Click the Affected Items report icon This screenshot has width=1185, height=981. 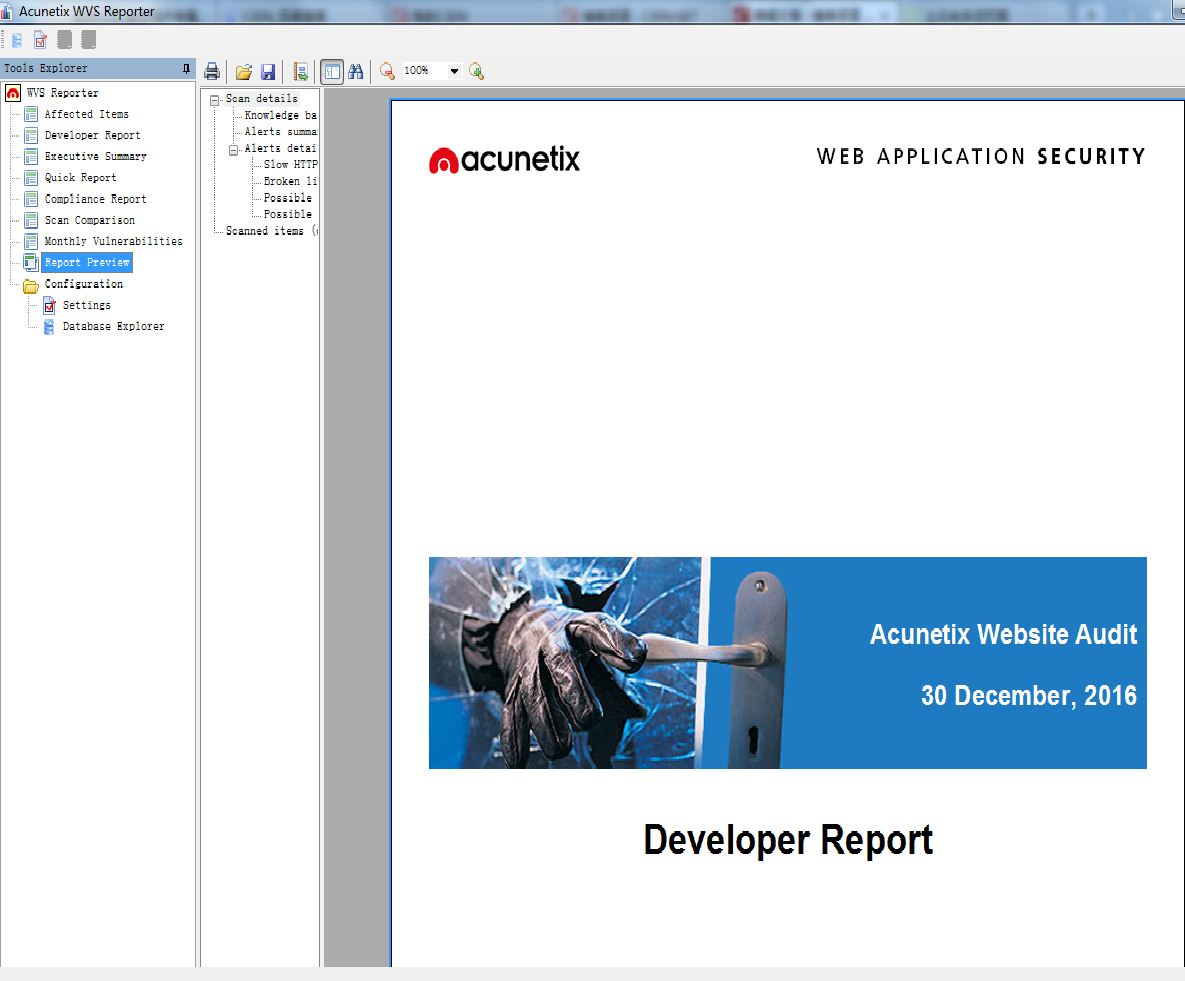pyautogui.click(x=31, y=114)
